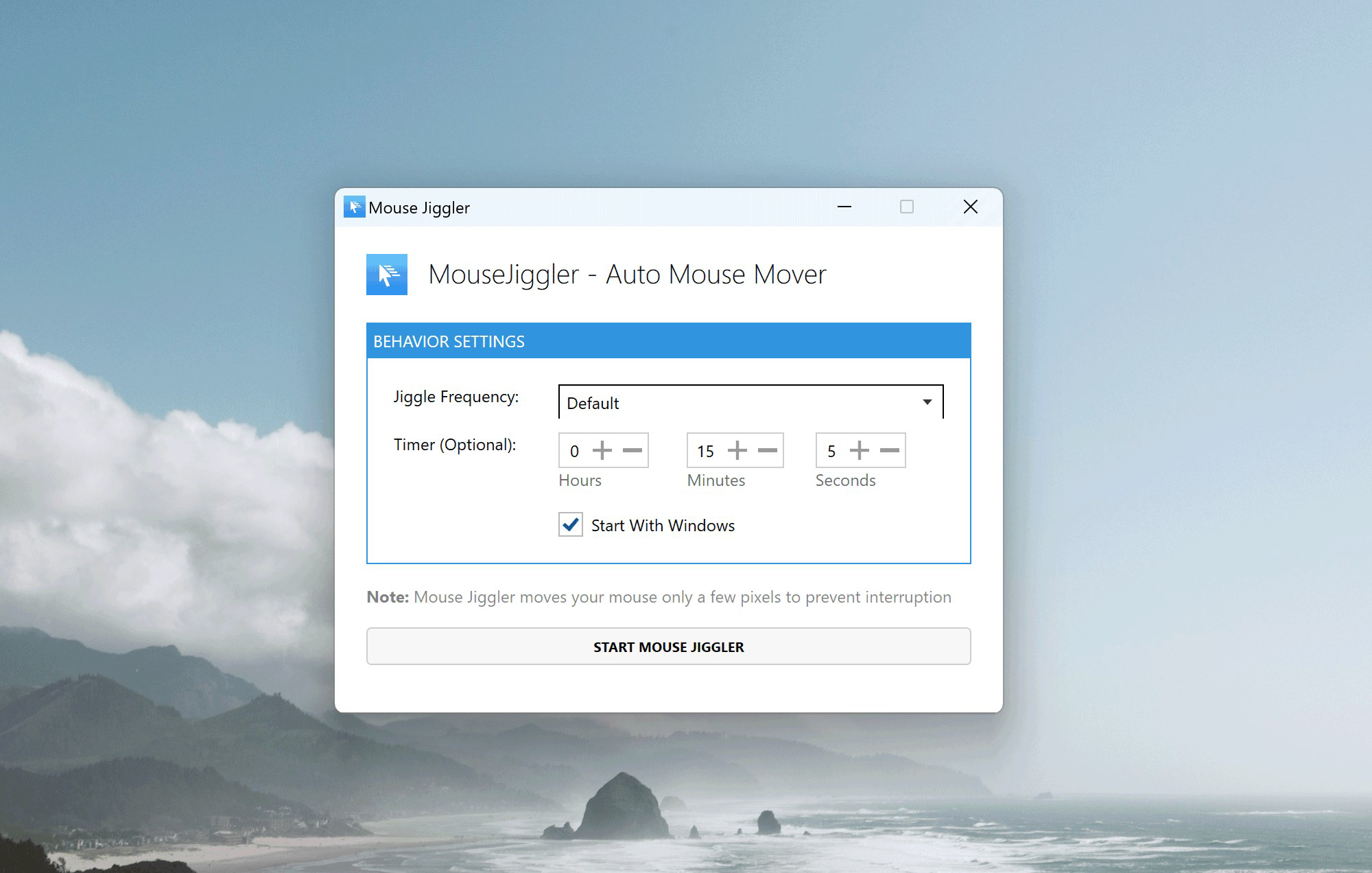
Task: Click the Note text about pixel movement
Action: coord(659,596)
